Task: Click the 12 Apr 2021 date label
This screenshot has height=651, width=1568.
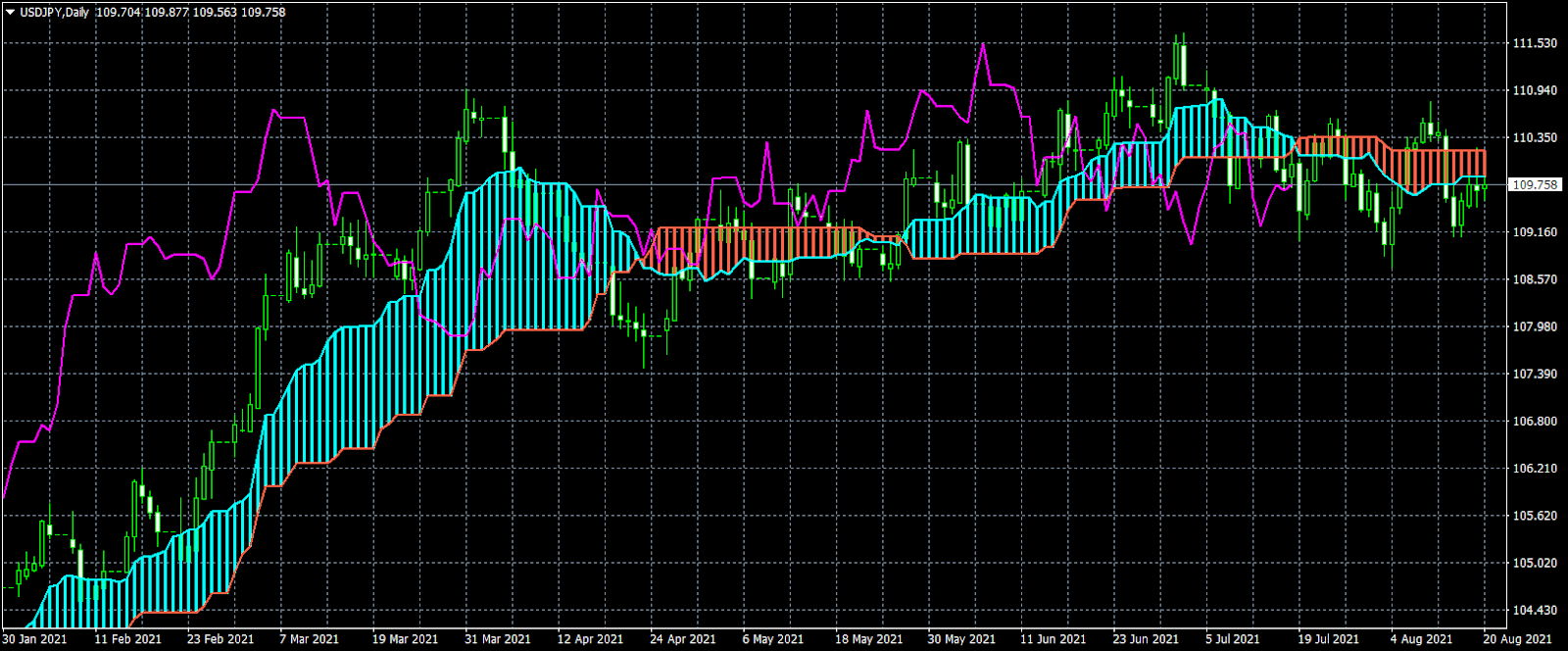Action: click(x=590, y=639)
